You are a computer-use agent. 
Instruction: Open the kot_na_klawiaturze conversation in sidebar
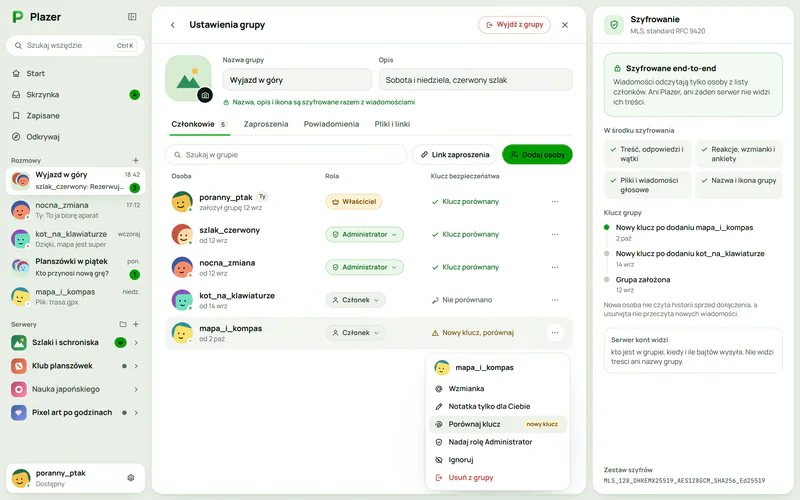[76, 239]
